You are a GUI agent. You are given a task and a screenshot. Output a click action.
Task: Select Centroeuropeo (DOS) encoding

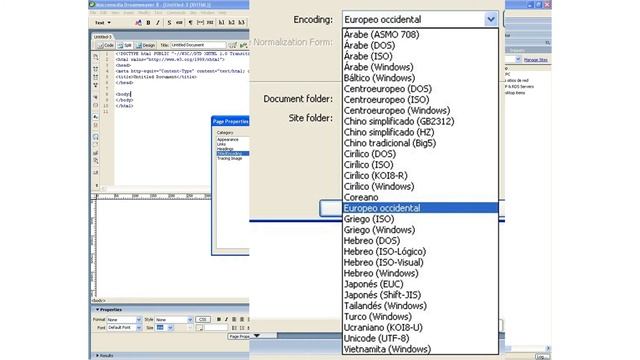point(420,89)
